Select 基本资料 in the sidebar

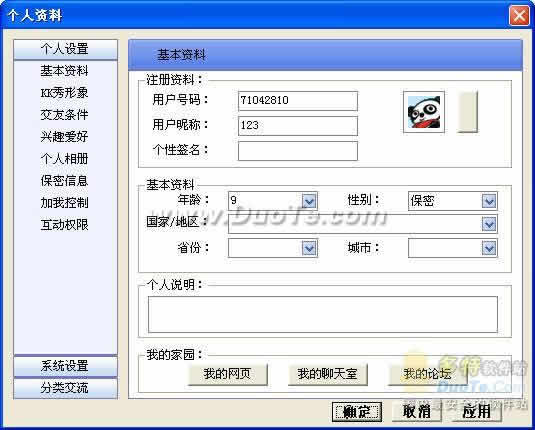(x=64, y=71)
